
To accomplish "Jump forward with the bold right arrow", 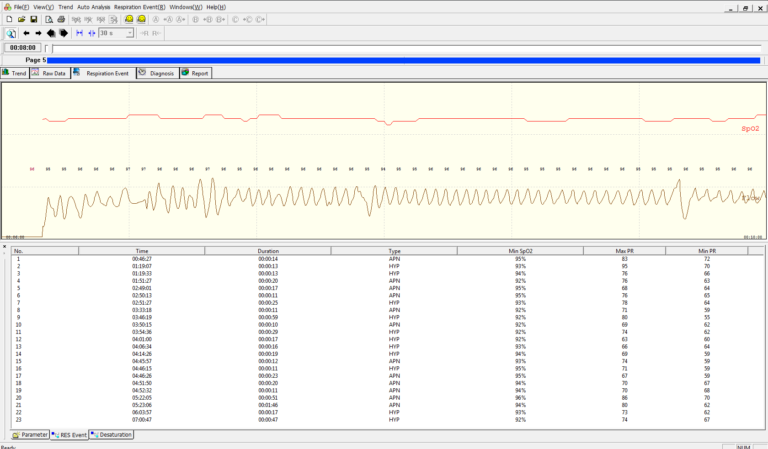I will (x=63, y=33).
